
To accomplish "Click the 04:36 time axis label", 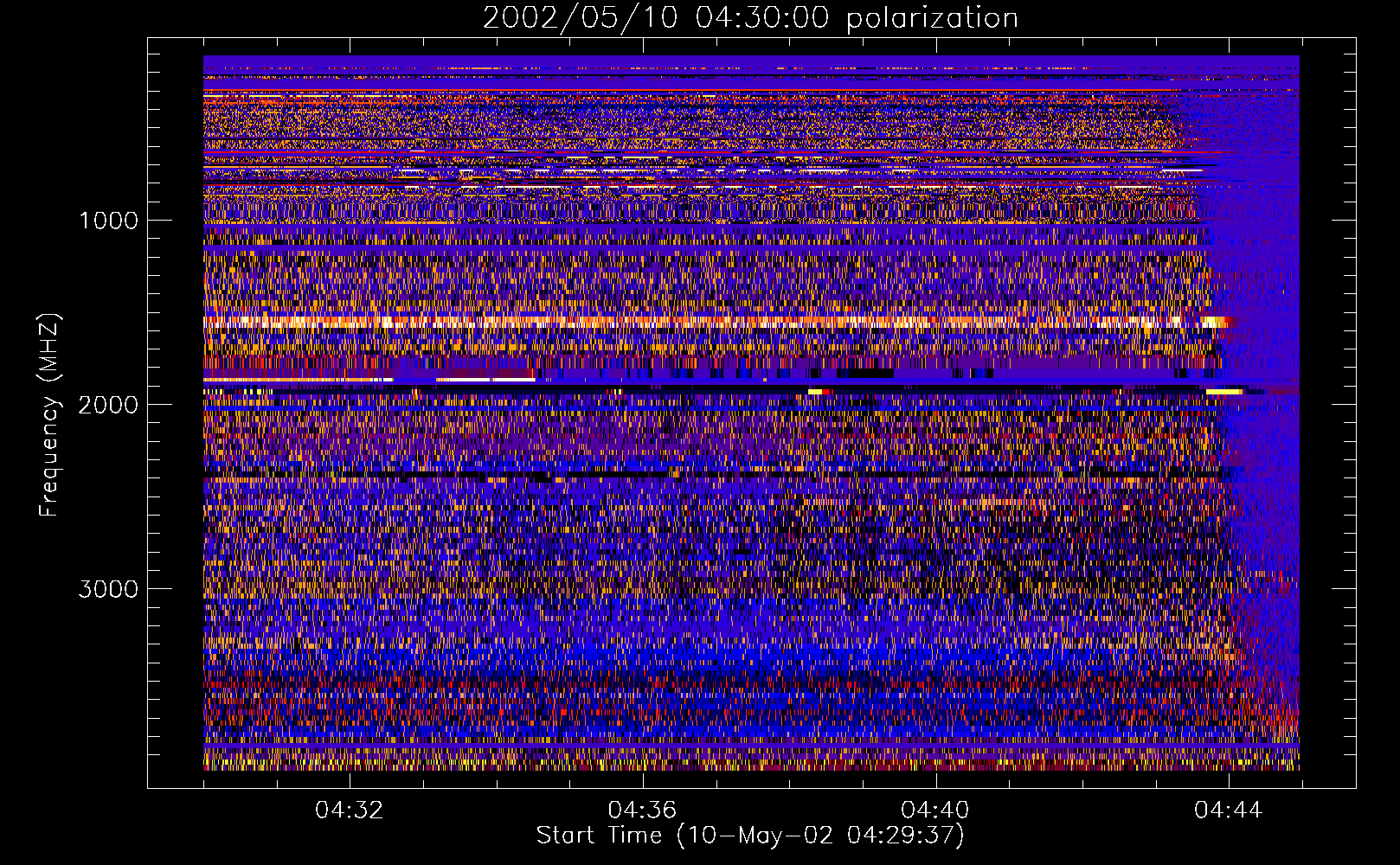I will coord(642,811).
